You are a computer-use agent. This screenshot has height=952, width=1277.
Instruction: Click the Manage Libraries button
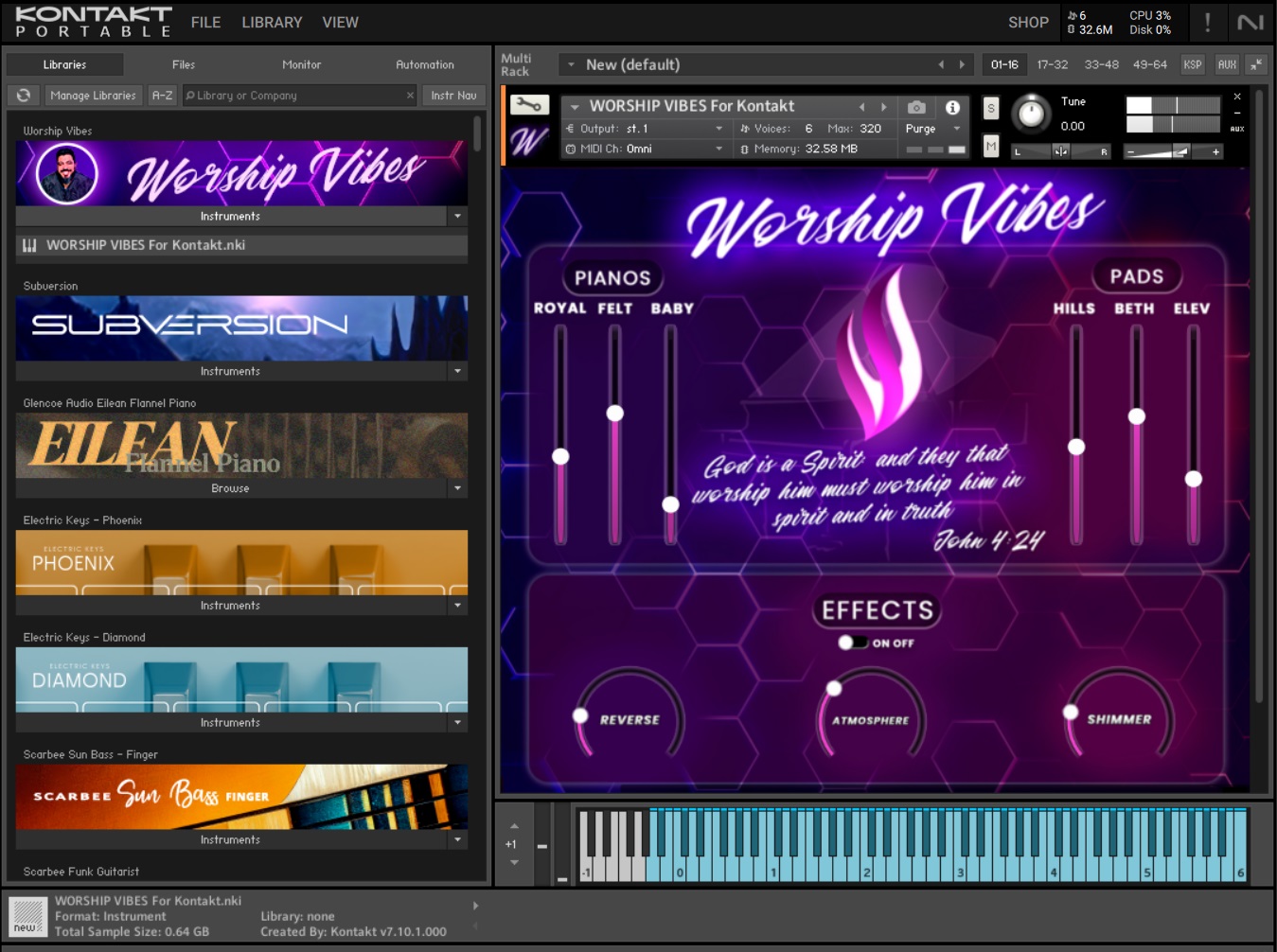click(x=93, y=96)
